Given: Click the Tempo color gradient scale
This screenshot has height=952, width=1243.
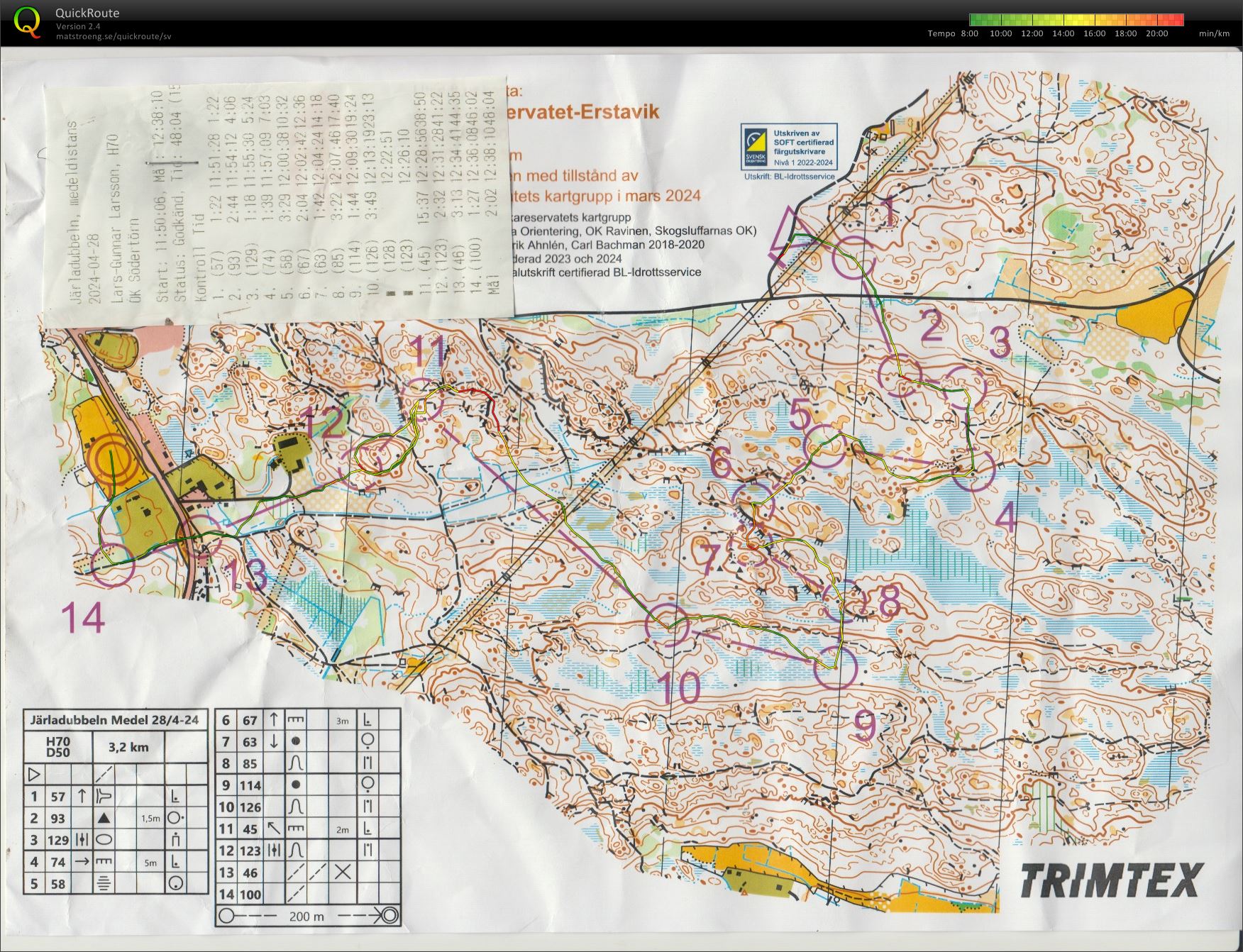Looking at the screenshot, I should [x=1076, y=20].
